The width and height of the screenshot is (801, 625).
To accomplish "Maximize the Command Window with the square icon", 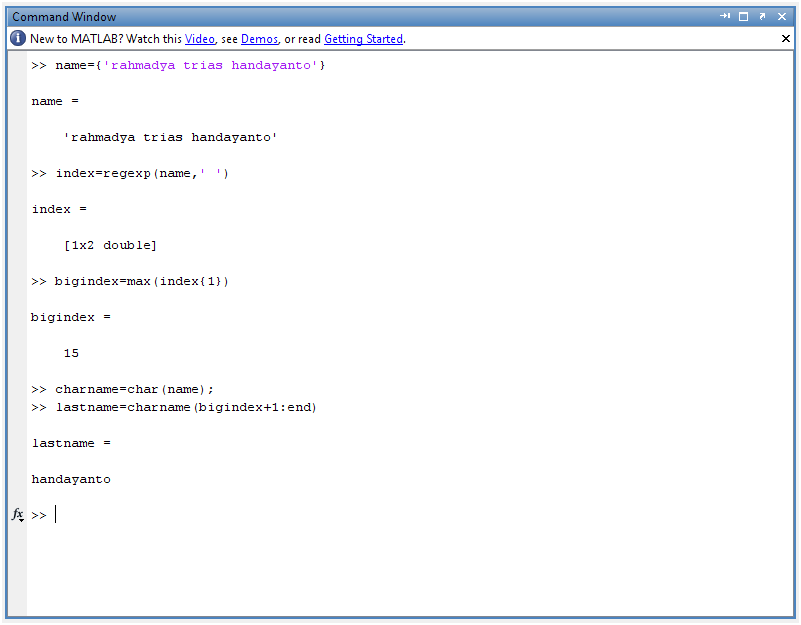I will pyautogui.click(x=744, y=16).
